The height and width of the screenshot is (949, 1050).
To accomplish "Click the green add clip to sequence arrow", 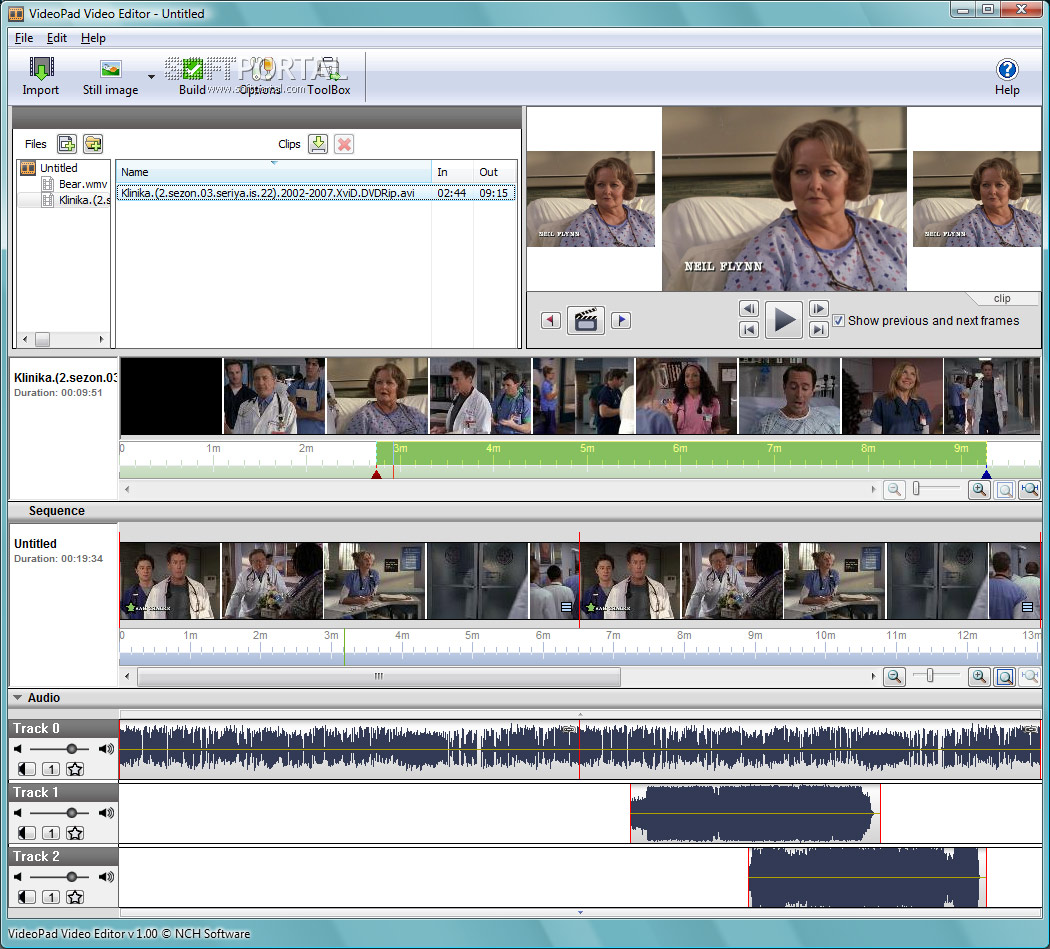I will tap(318, 144).
